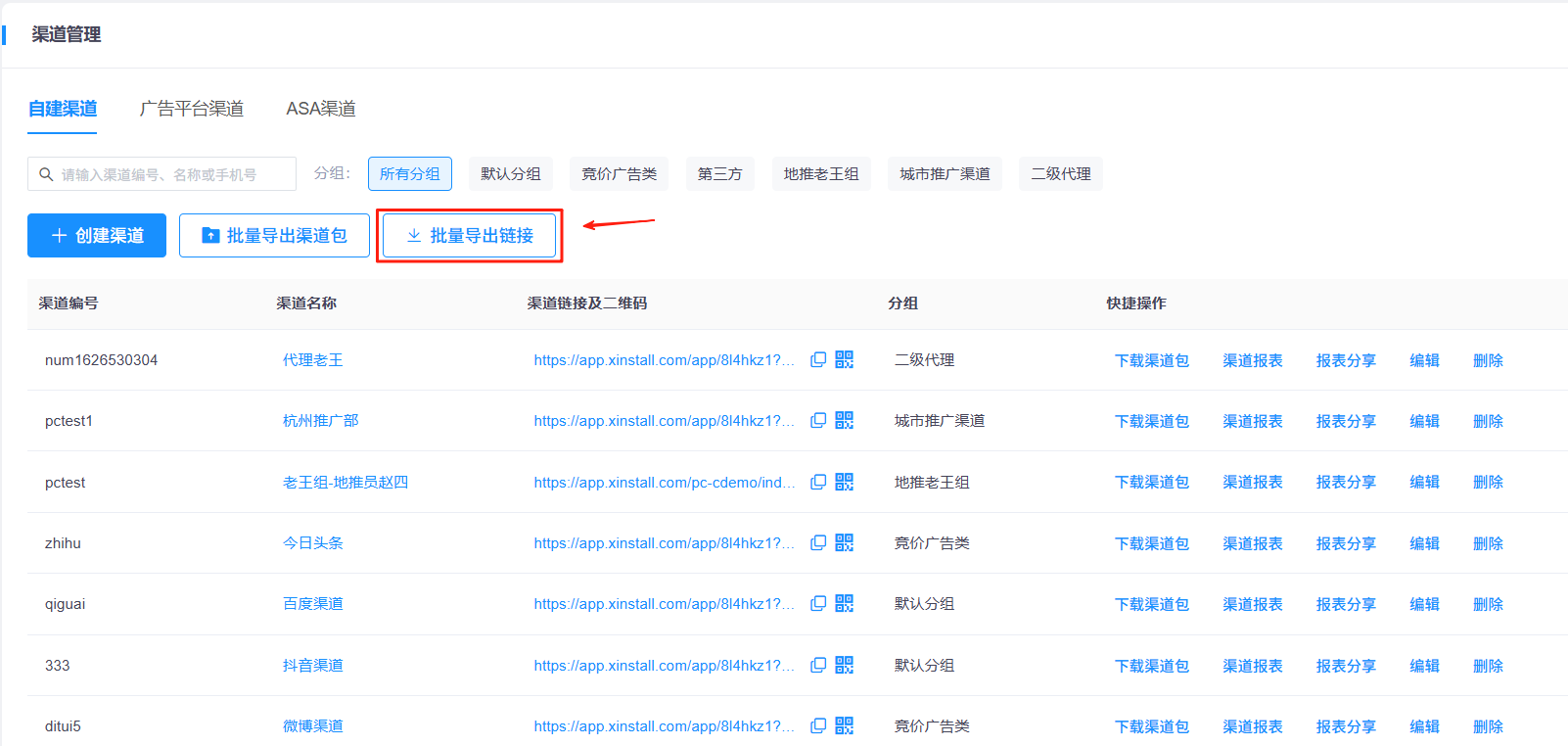This screenshot has height=746, width=1568.
Task: Download channel package for 代理老王
Action: pos(1152,360)
